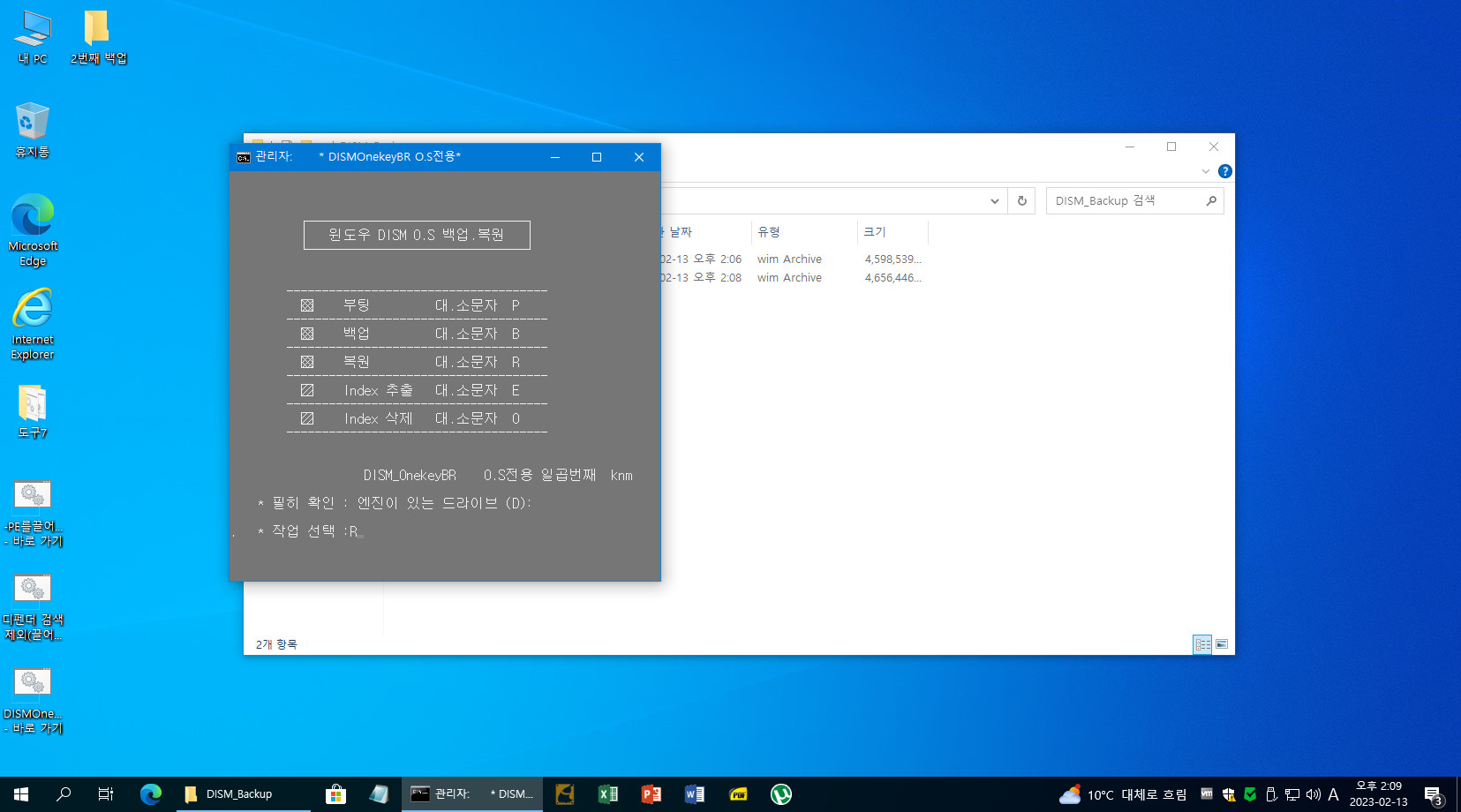Click the Index 삭제 O option row

(417, 418)
